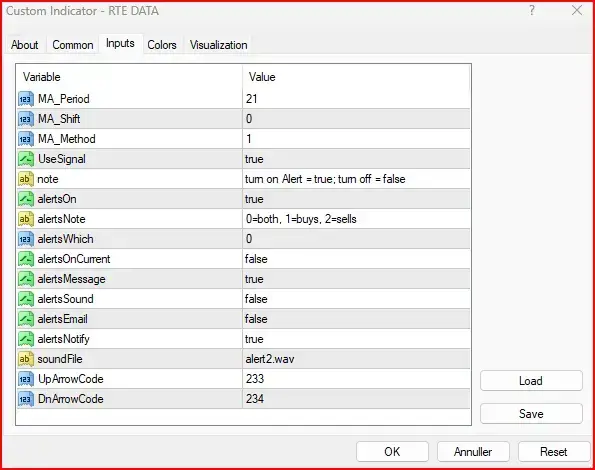Click the integer icon beside MA_Method
This screenshot has height=470, width=595.
click(x=26, y=139)
